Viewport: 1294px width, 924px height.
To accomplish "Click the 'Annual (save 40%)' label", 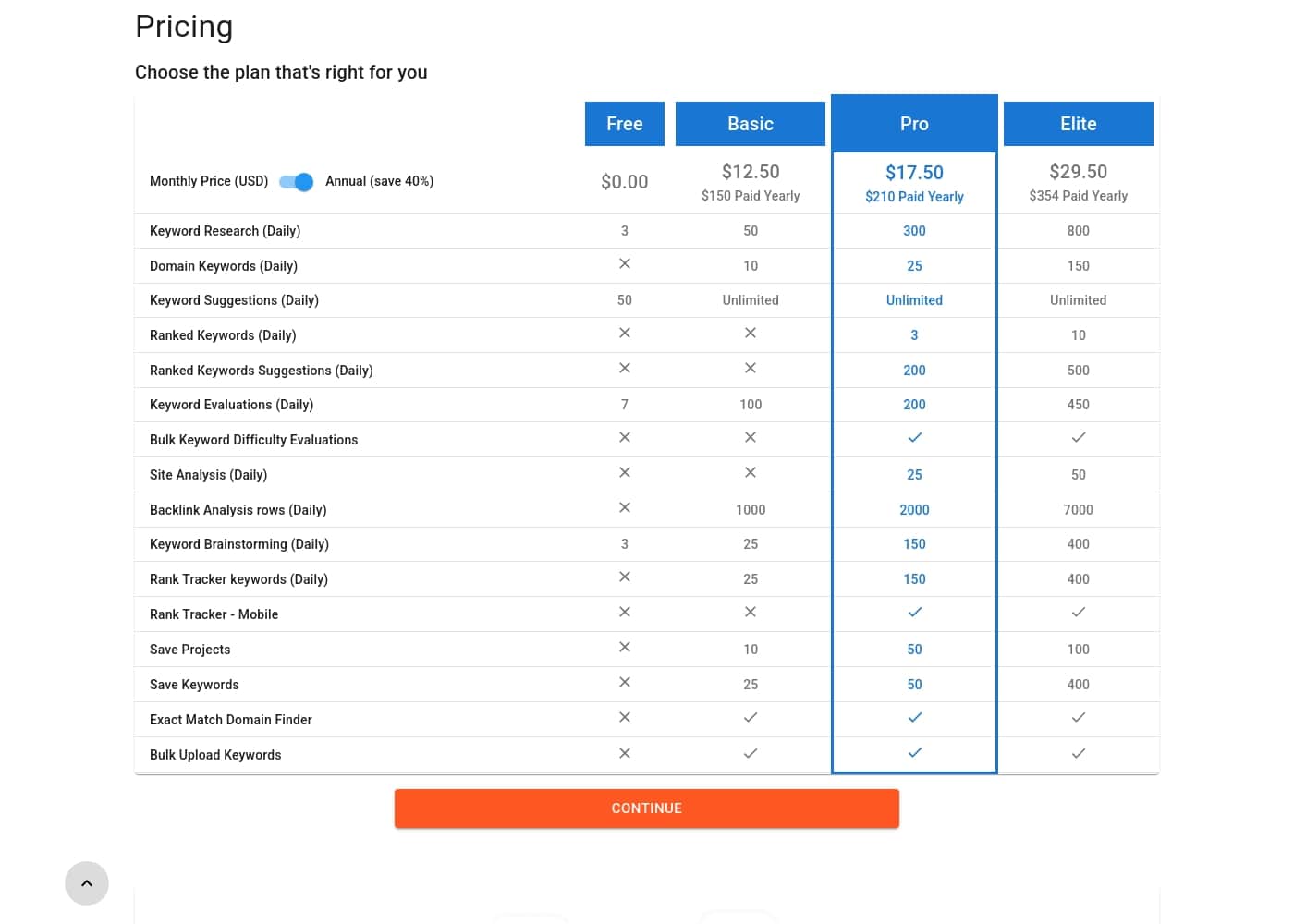I will (380, 181).
